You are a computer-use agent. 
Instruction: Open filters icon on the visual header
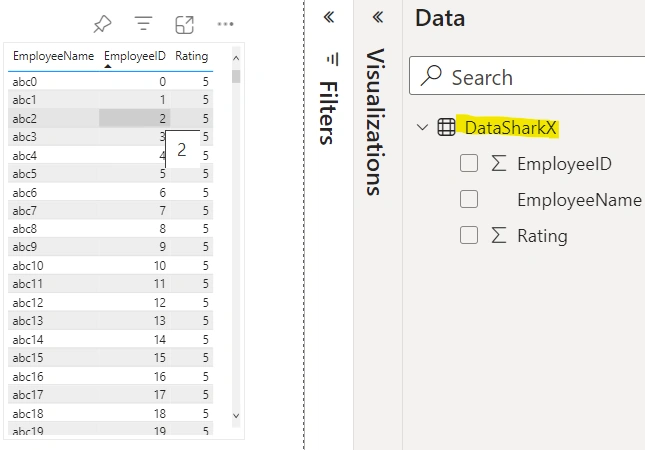[143, 23]
